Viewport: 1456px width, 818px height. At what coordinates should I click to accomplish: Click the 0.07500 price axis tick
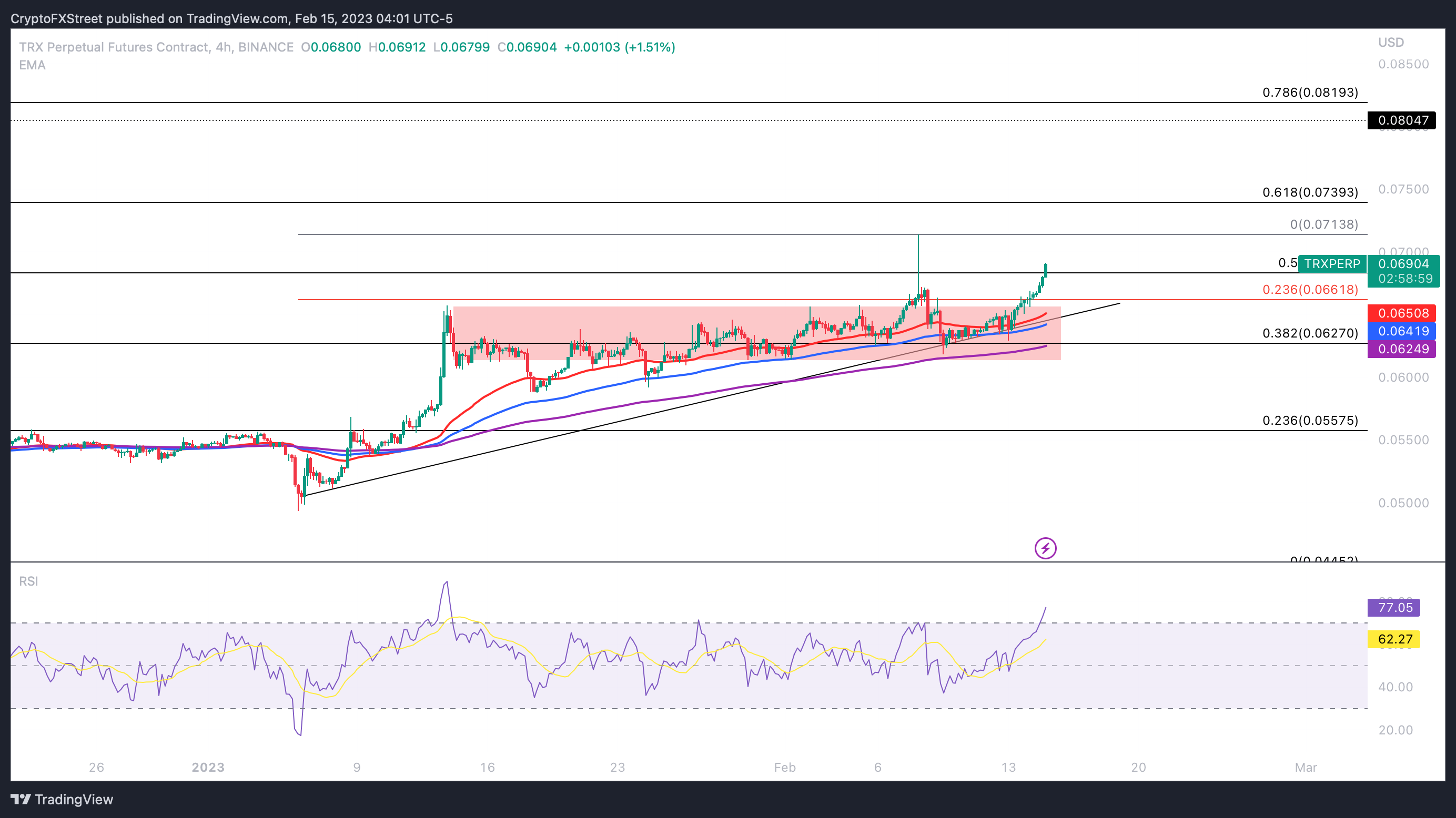[x=1403, y=189]
